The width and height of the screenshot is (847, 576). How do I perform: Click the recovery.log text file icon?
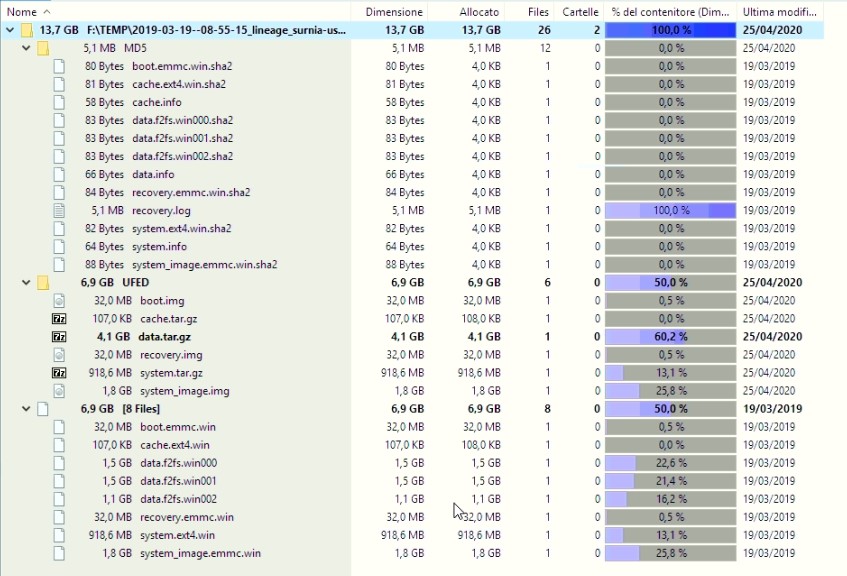pyautogui.click(x=58, y=211)
